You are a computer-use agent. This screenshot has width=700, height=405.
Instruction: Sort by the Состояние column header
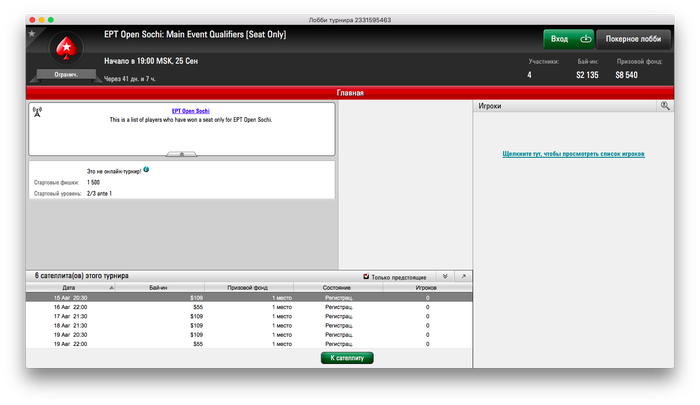pos(338,288)
